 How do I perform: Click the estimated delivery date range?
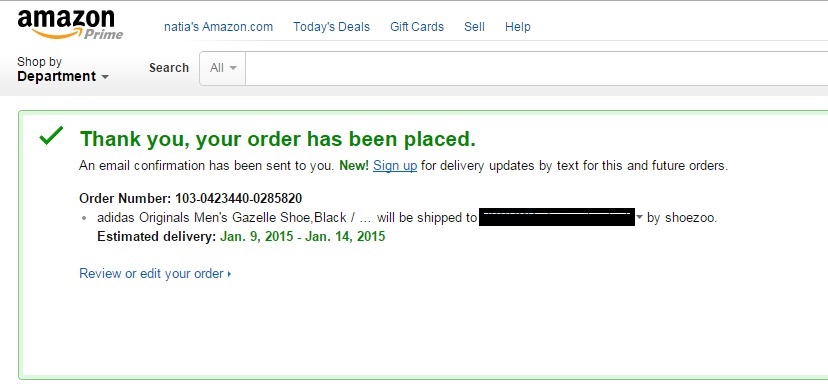tap(303, 236)
